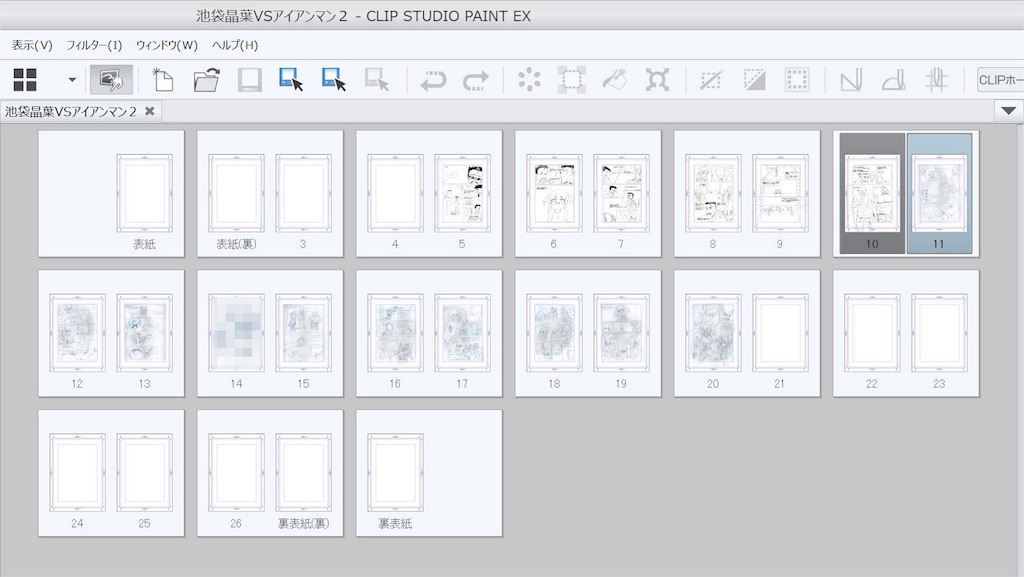1024x577 pixels.
Task: Click the Clear dotted circle icon
Action: pos(529,80)
